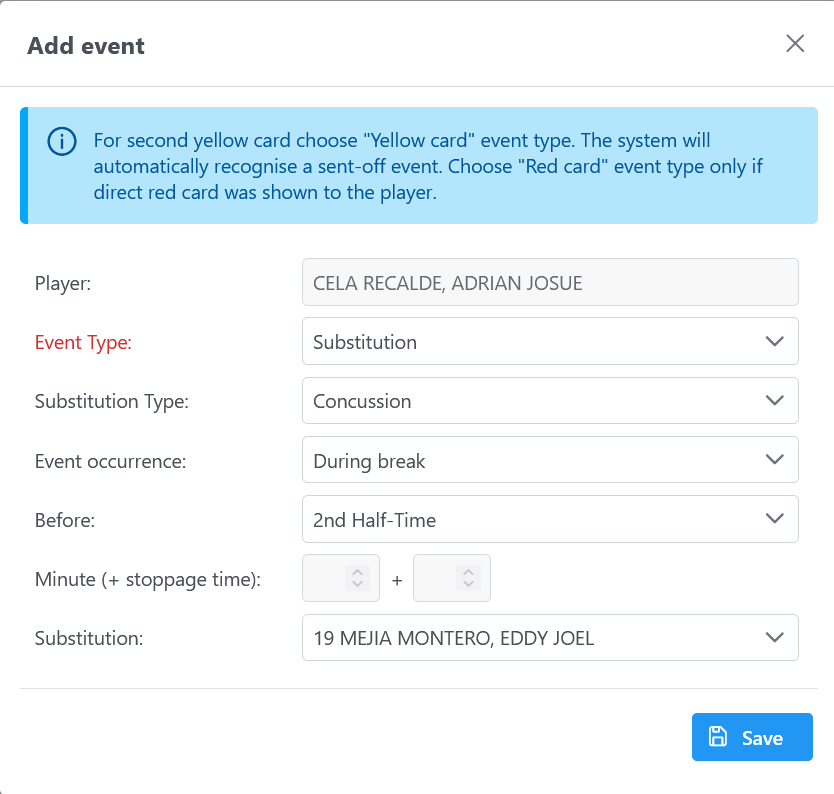The height and width of the screenshot is (794, 834).
Task: Click the red Event Type label
Action: (x=83, y=342)
